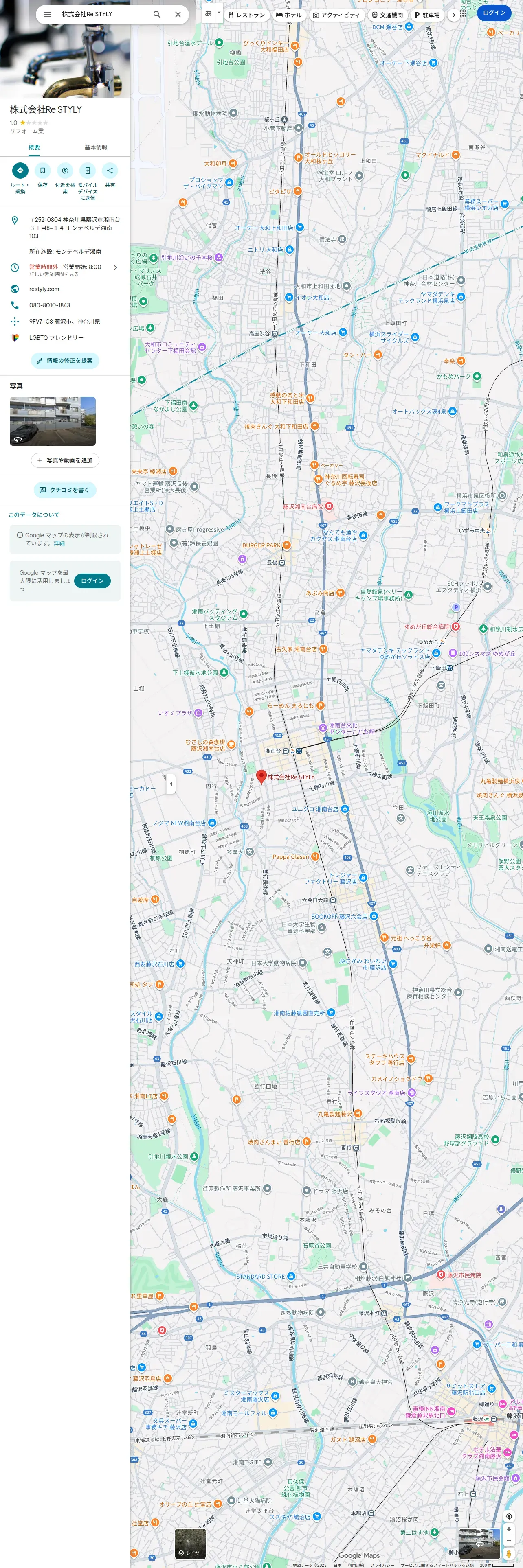The width and height of the screenshot is (523, 1568).
Task: Click the フィードバックを送信 footer link
Action: (437, 1565)
